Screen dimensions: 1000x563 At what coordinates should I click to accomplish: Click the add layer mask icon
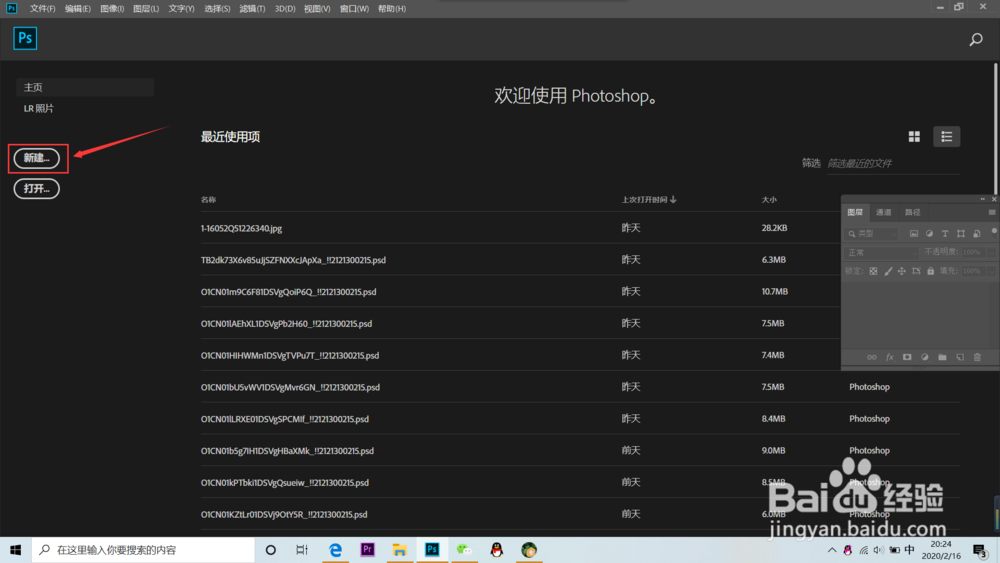click(907, 358)
